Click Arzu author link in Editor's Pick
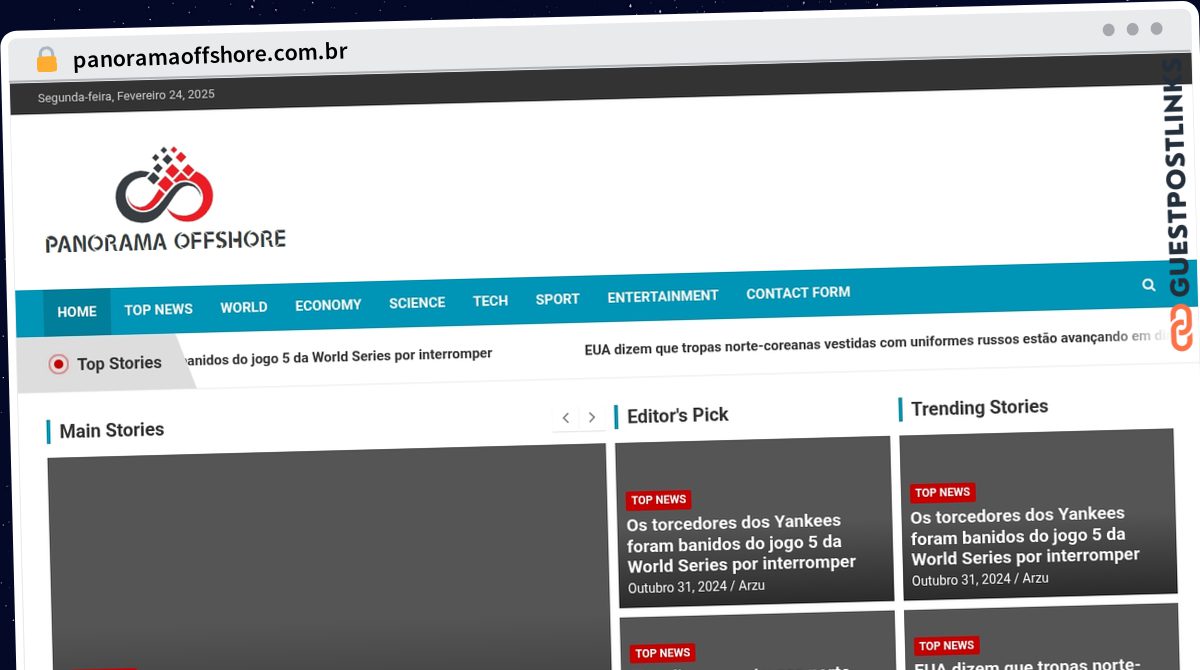 pyautogui.click(x=752, y=586)
